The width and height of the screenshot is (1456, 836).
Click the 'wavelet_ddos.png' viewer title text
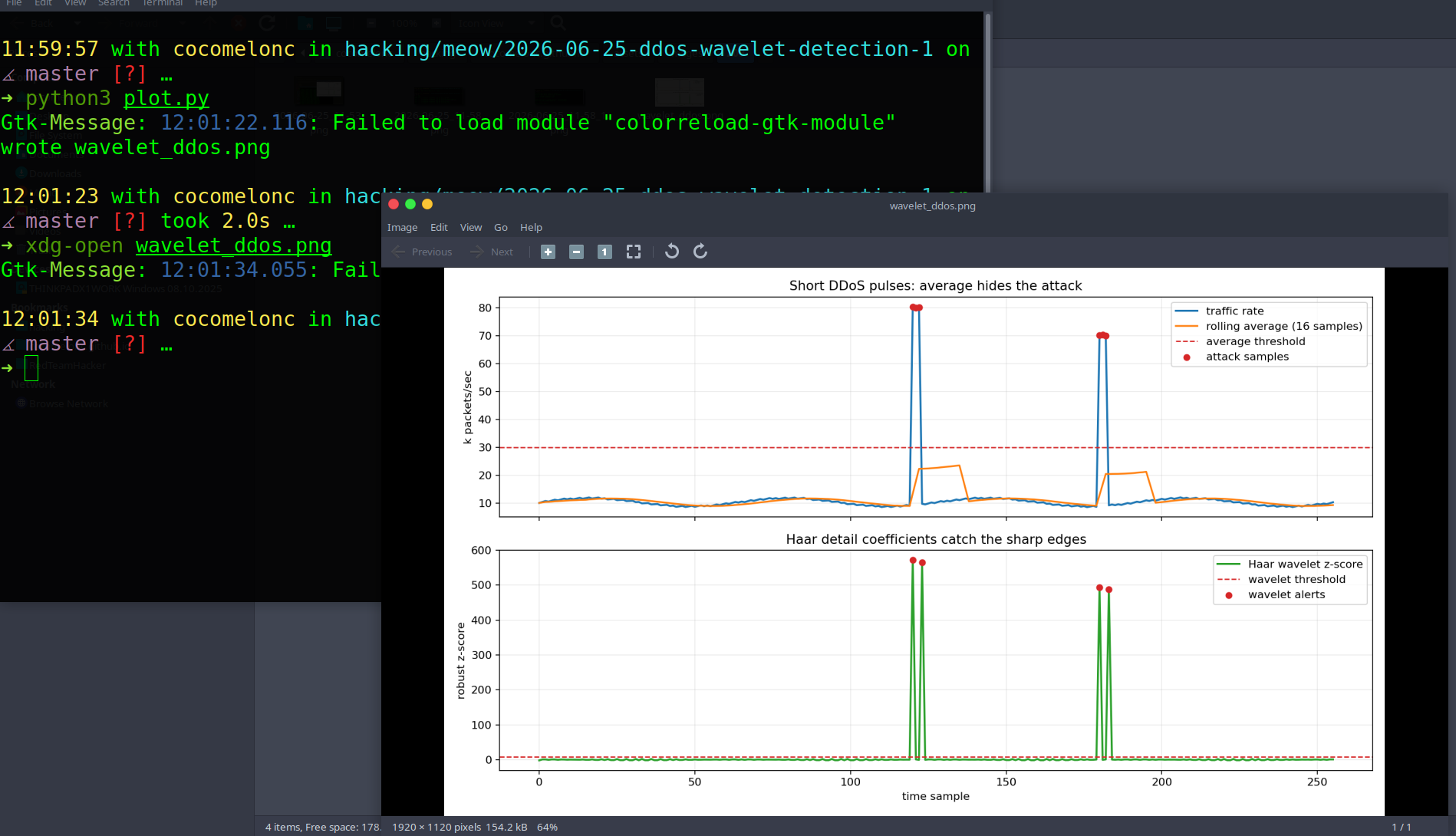point(932,206)
